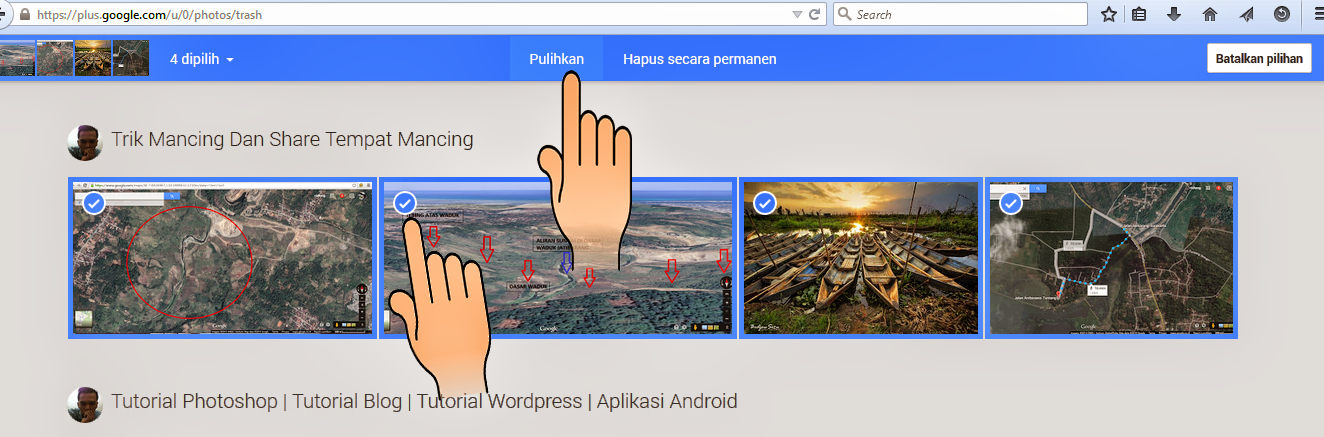This screenshot has width=1324, height=437.
Task: Deselect the blue route map photo
Action: pyautogui.click(x=1011, y=204)
